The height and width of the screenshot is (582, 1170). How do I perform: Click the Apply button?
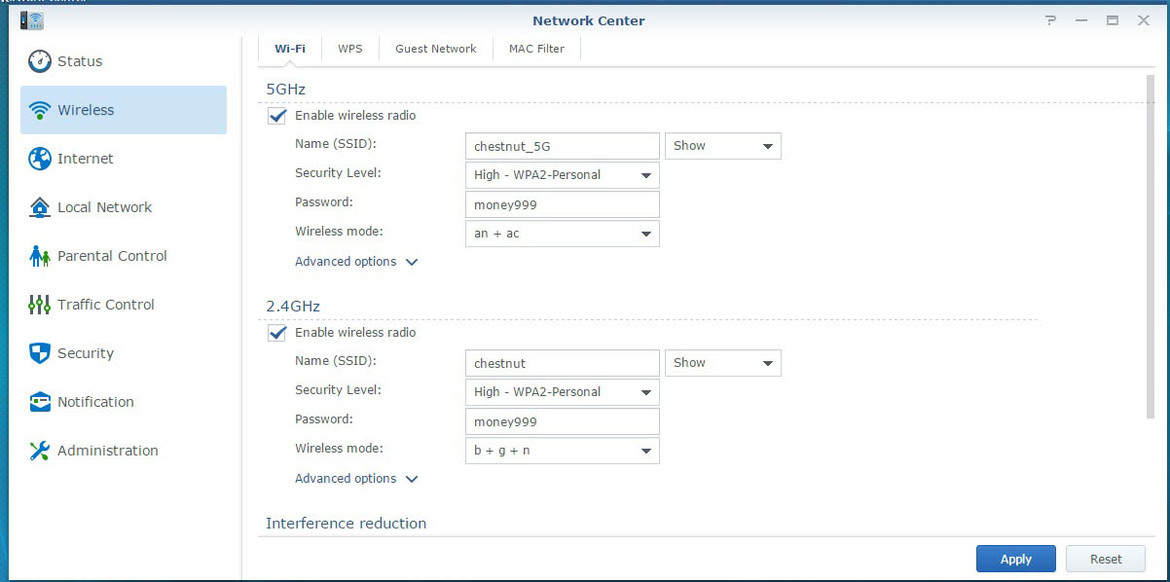click(x=1016, y=559)
